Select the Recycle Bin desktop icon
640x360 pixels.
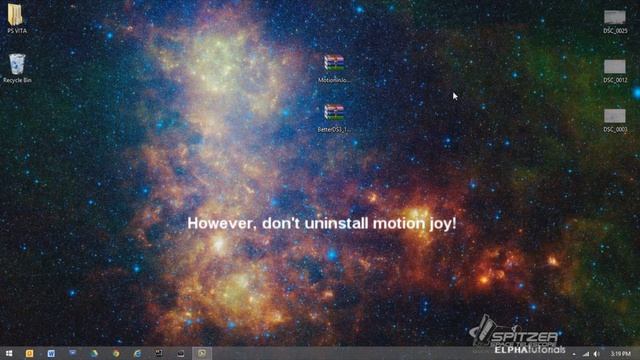pyautogui.click(x=17, y=68)
